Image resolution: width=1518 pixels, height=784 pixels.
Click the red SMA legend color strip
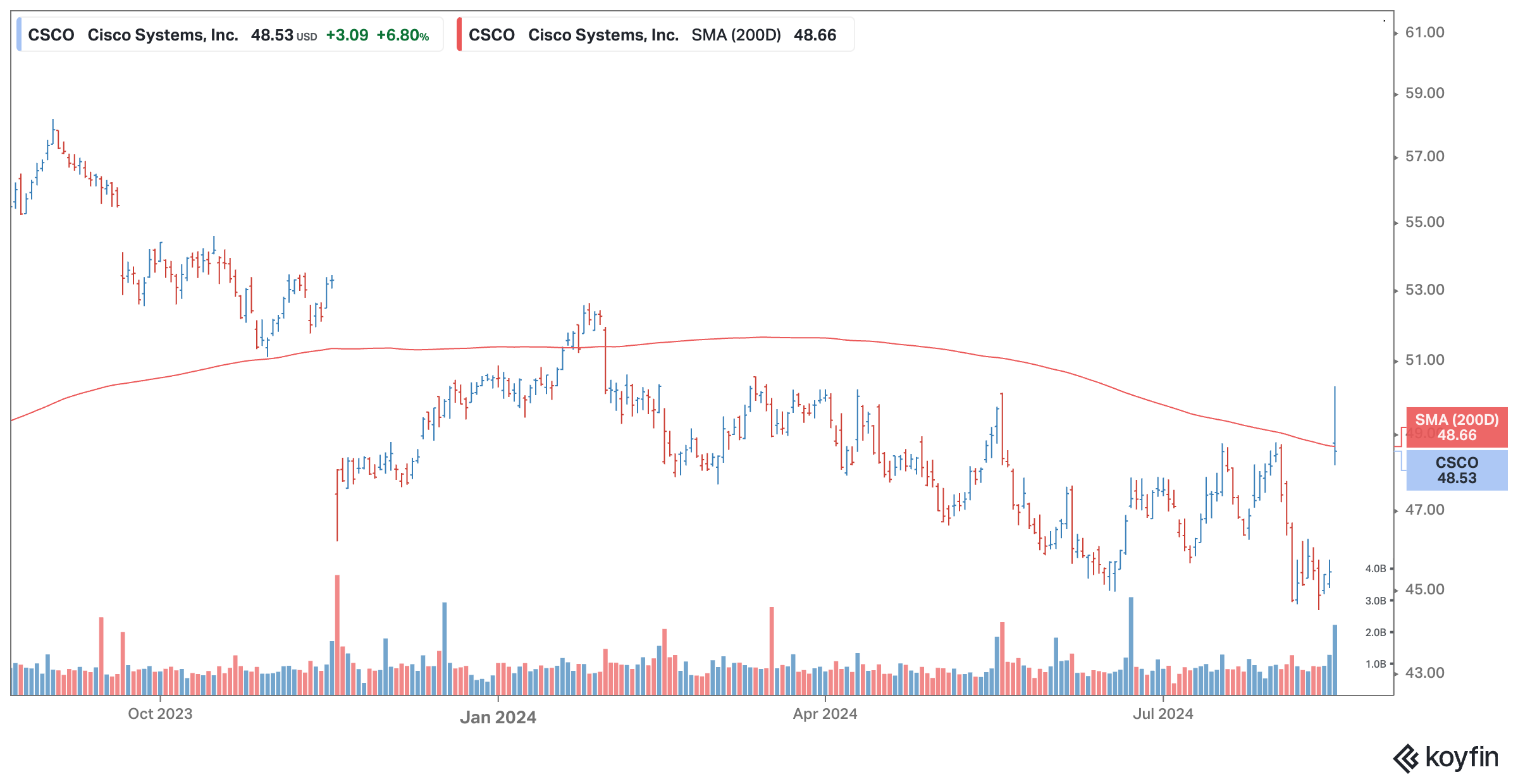459,35
